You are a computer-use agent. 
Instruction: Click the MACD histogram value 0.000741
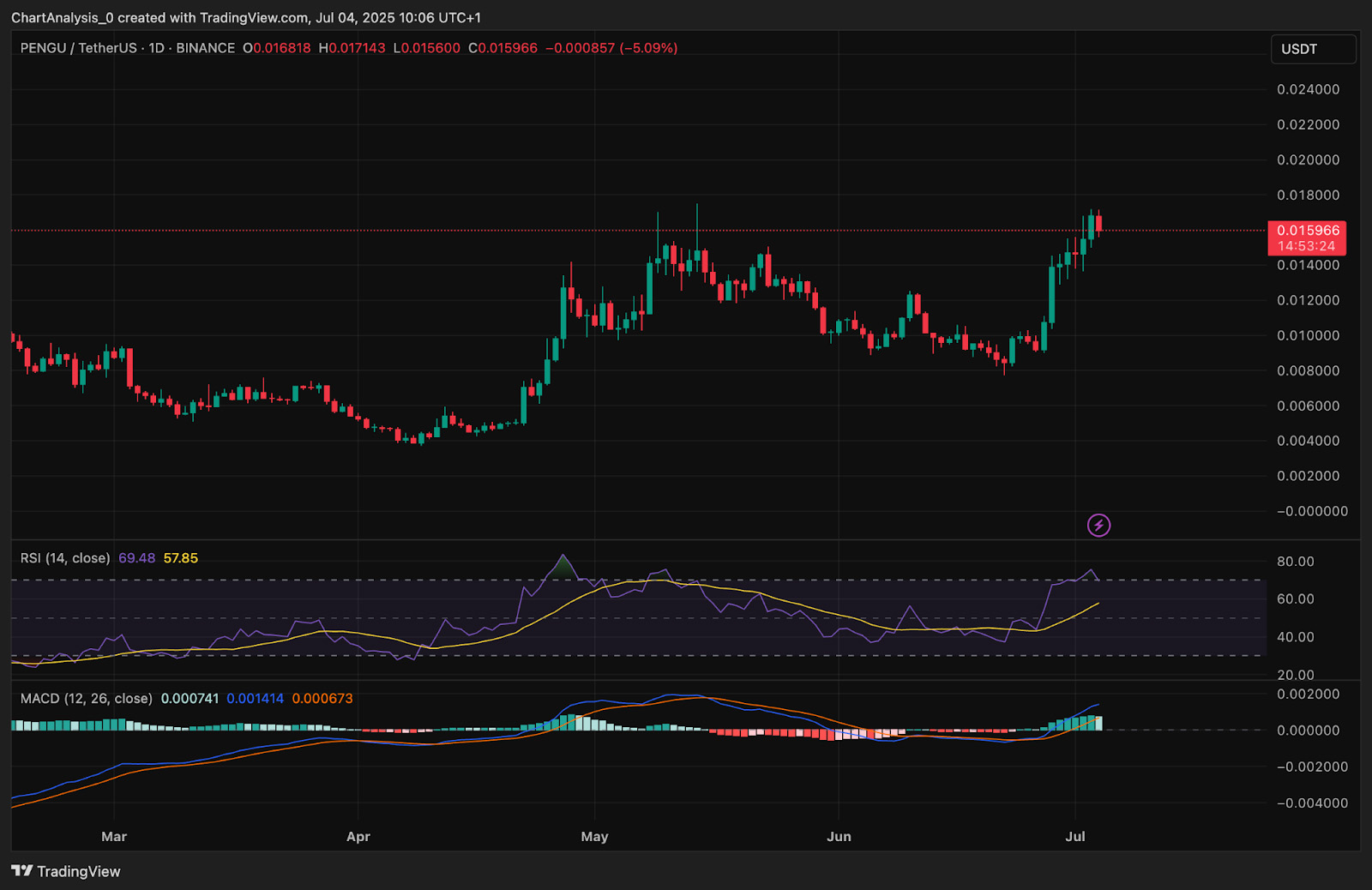point(190,699)
